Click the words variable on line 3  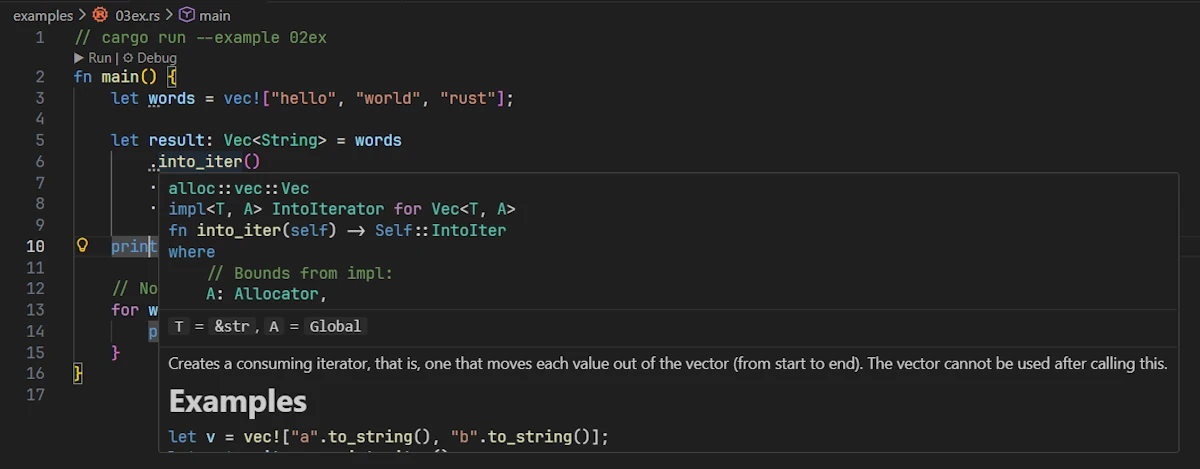click(171, 98)
